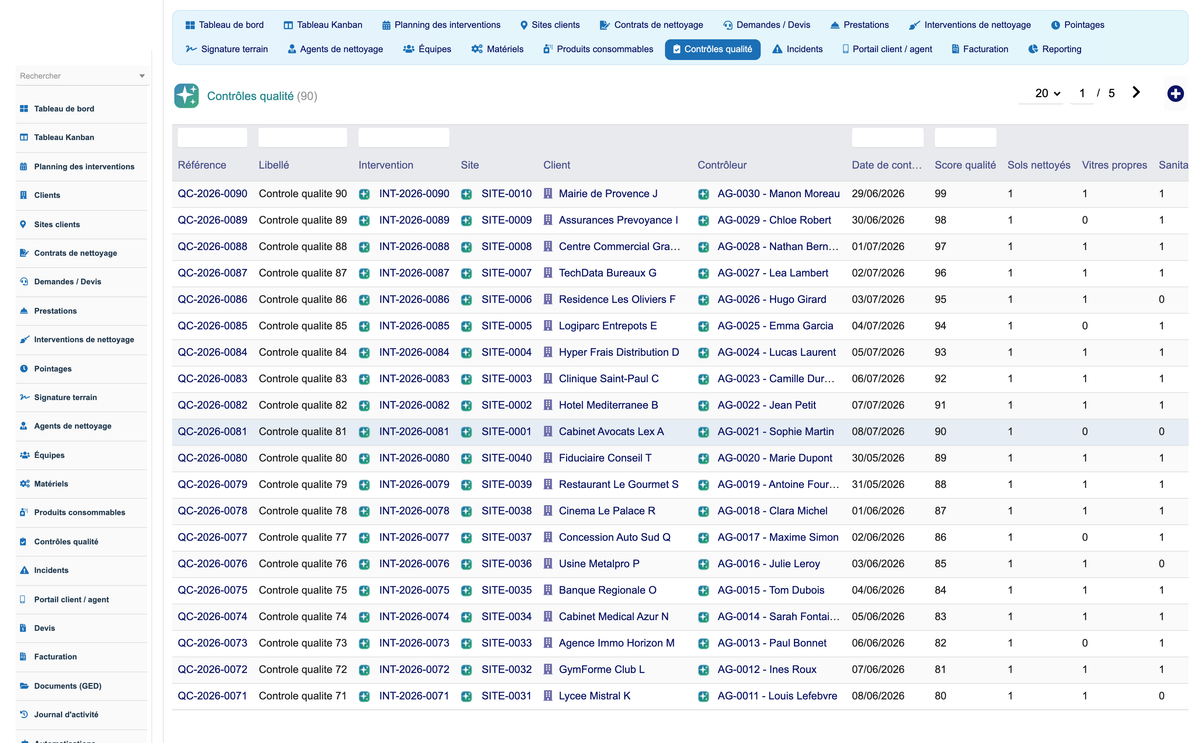
Task: Click the Référence column filter field
Action: click(x=212, y=137)
